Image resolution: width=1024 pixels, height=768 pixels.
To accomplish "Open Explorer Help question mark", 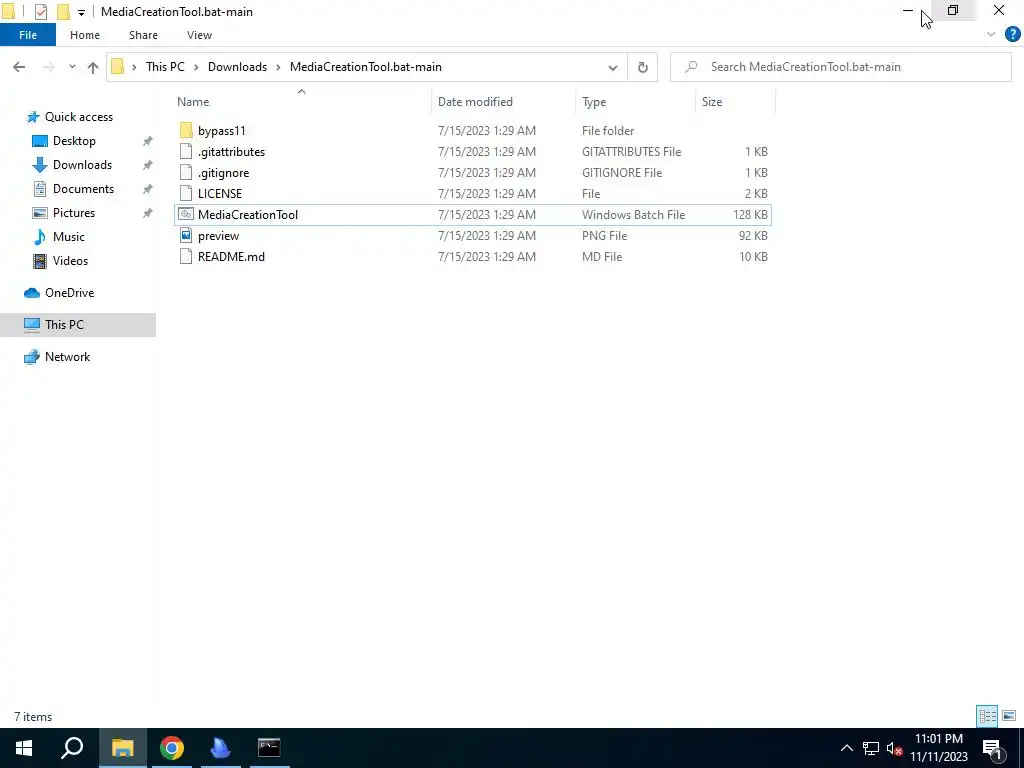I will point(1012,35).
